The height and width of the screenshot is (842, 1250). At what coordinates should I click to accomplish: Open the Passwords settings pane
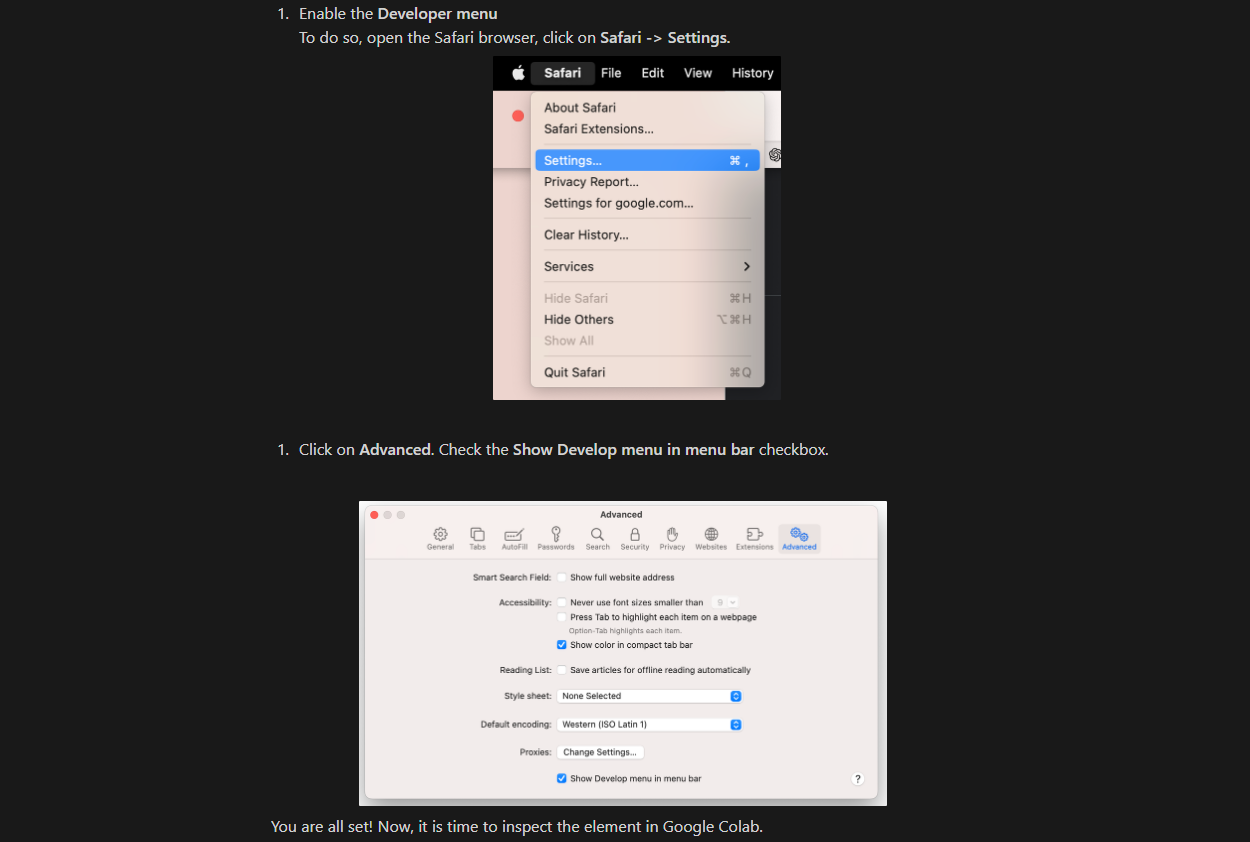[x=556, y=539]
